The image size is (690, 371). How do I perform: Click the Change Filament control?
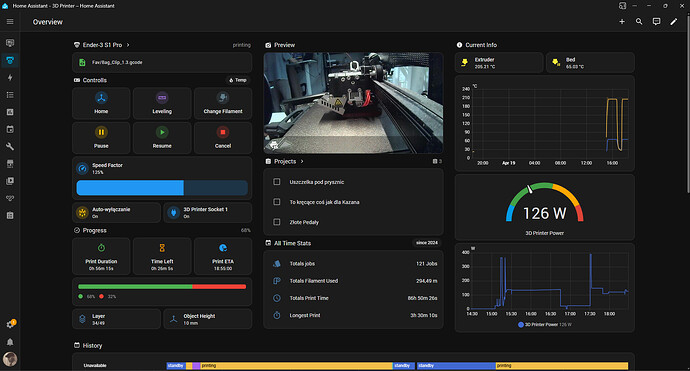point(223,103)
